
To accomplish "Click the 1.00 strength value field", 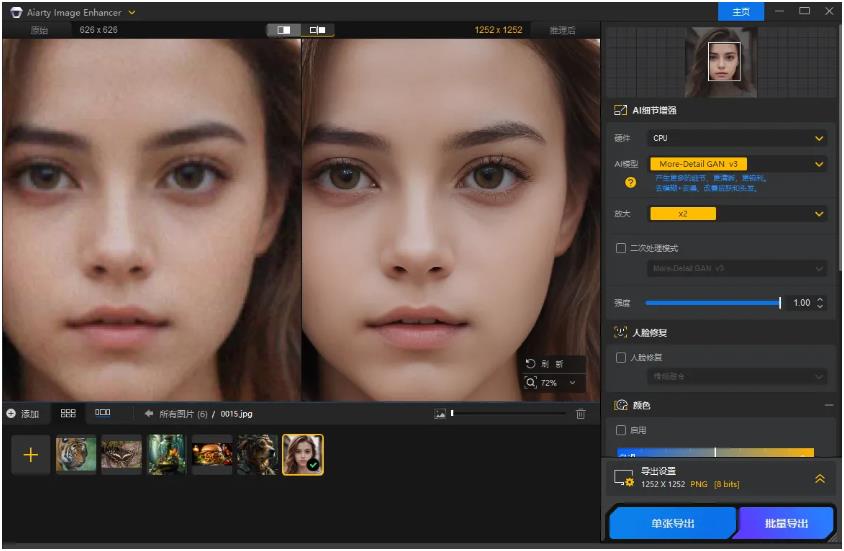I will point(801,303).
